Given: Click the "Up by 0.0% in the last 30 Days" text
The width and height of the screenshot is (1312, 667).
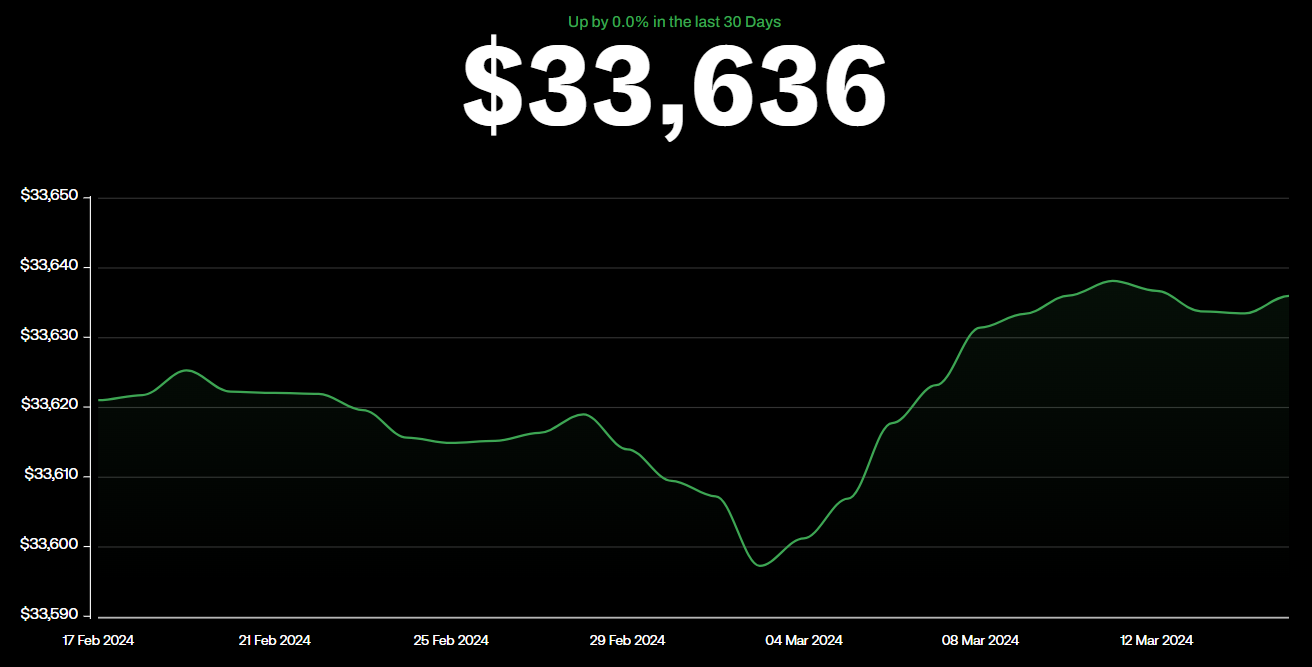Looking at the screenshot, I should click(674, 22).
